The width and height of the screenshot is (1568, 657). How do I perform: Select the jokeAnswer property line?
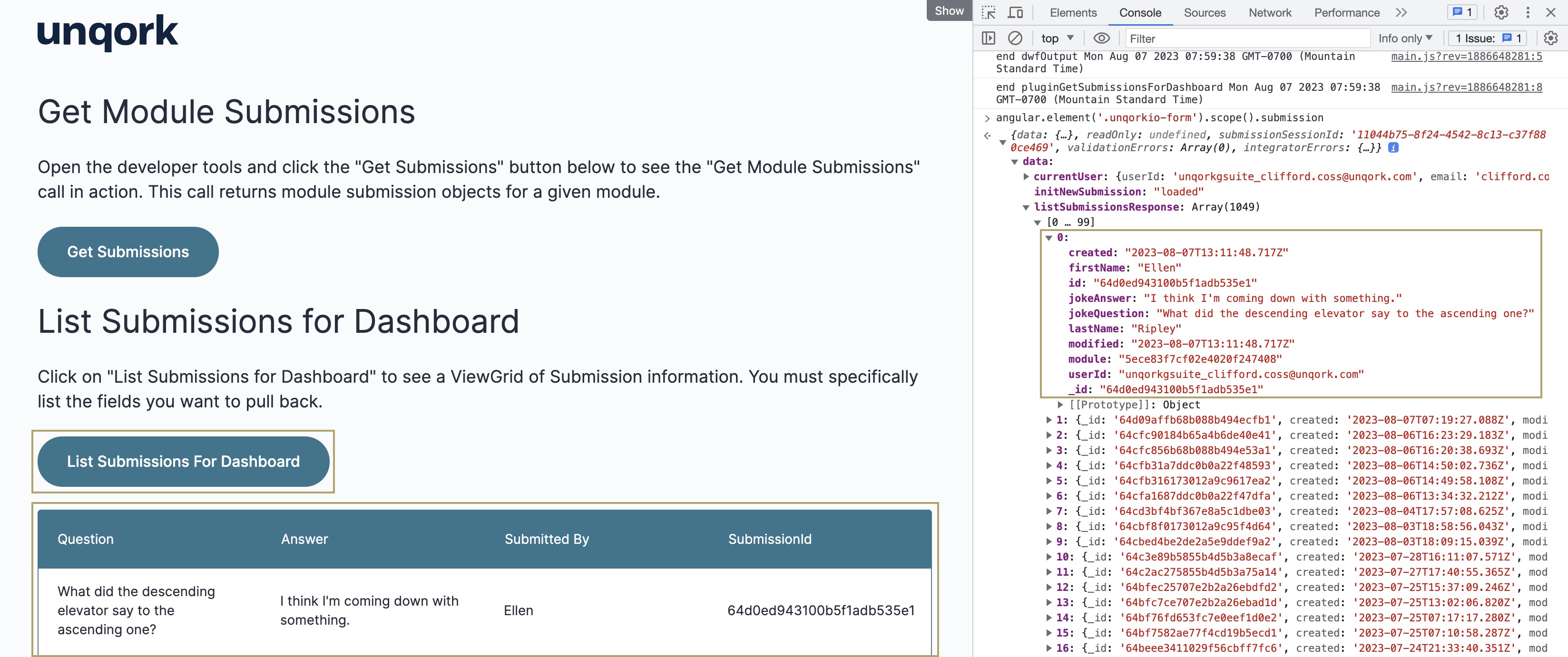coord(1235,298)
